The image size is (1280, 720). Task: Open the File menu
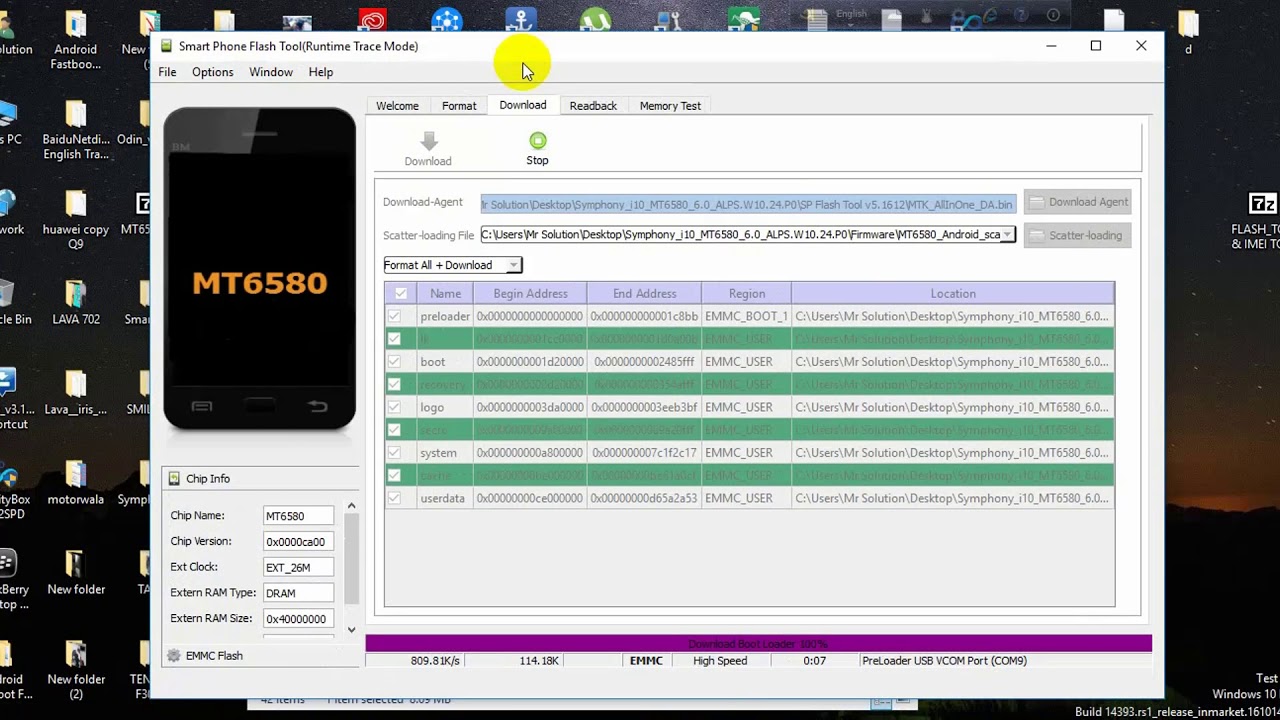click(167, 72)
